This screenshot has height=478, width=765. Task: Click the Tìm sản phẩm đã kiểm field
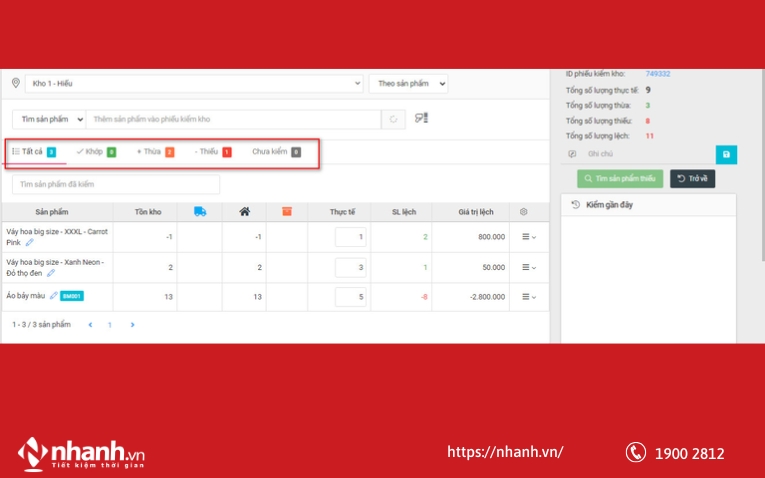(116, 185)
